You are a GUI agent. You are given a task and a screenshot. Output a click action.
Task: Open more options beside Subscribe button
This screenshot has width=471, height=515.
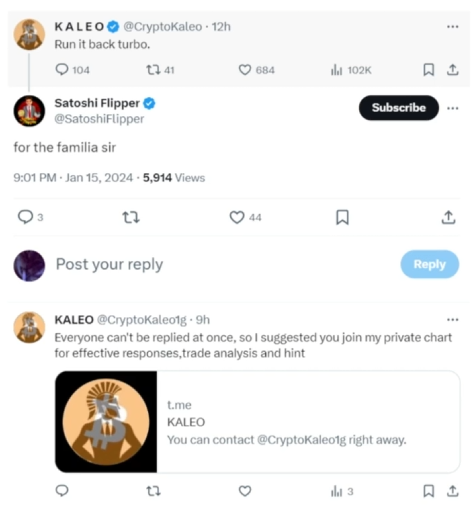(x=453, y=108)
